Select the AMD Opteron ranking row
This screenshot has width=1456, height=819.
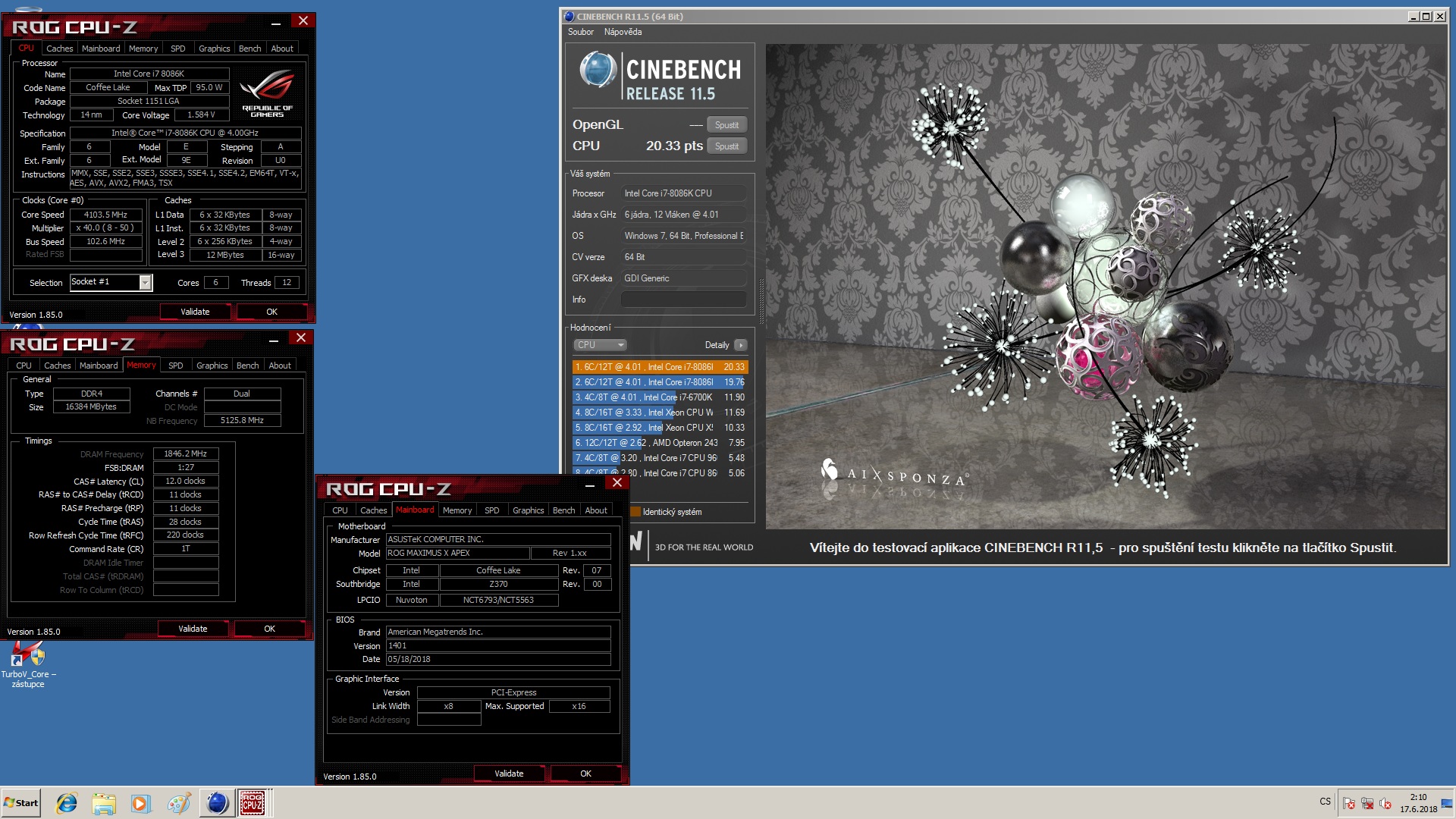[x=660, y=443]
